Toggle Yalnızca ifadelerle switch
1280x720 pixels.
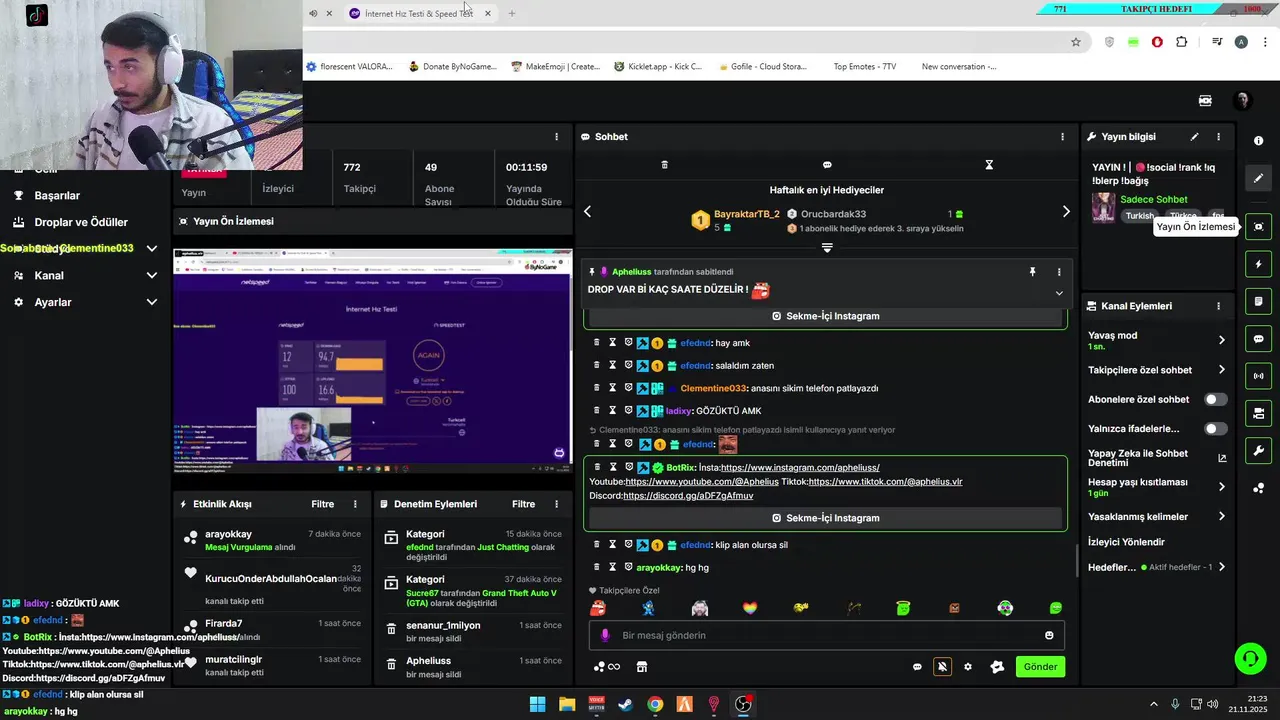[x=1216, y=429]
